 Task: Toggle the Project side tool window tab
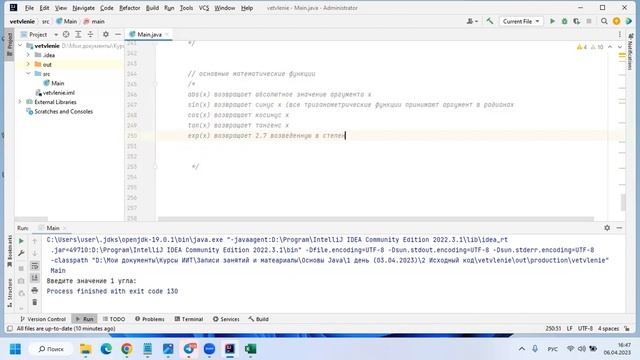9,45
